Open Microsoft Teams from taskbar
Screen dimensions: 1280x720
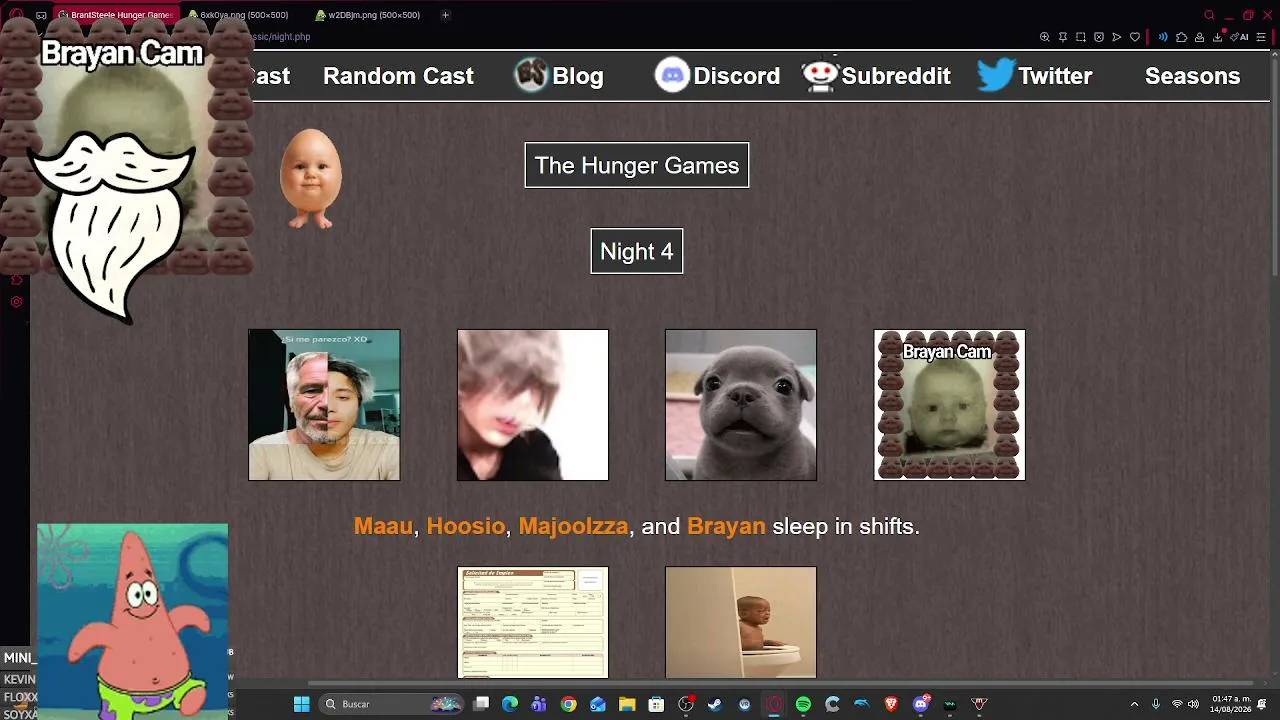(539, 704)
